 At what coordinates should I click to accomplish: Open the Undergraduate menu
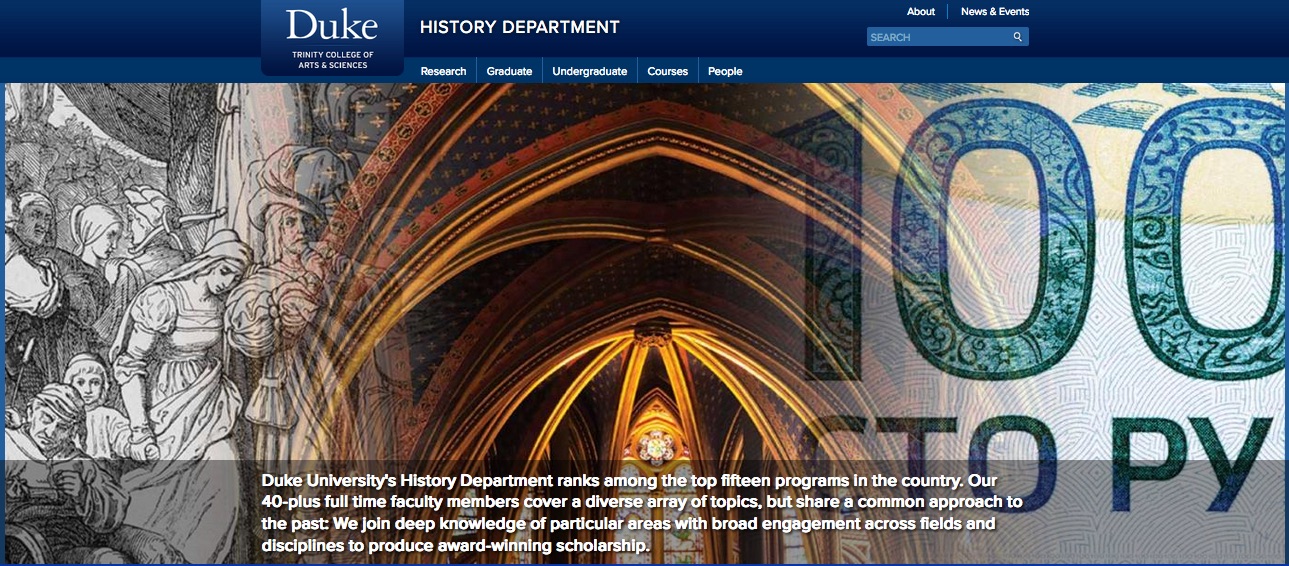(589, 71)
